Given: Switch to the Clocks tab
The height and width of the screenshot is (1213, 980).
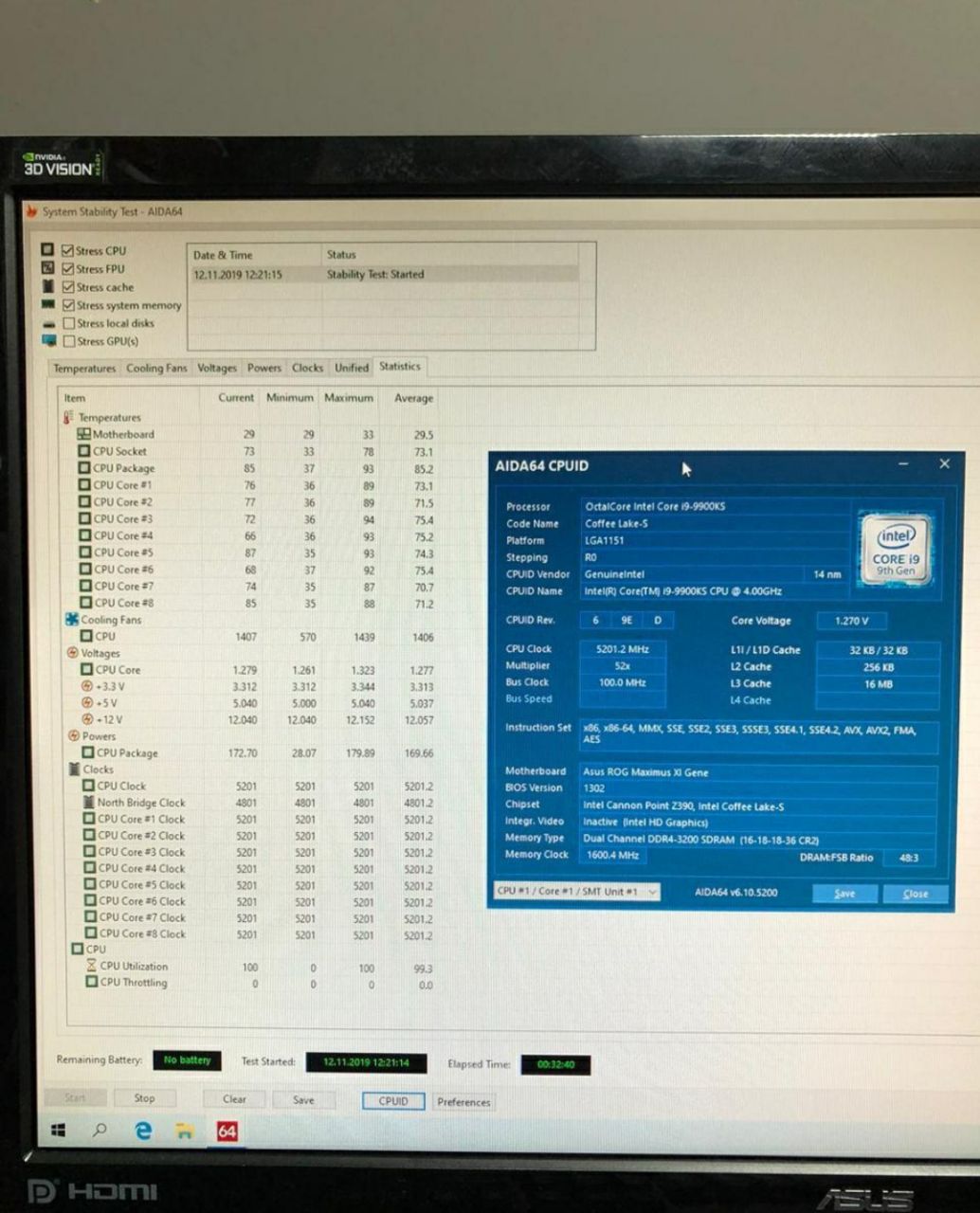Looking at the screenshot, I should [x=307, y=368].
